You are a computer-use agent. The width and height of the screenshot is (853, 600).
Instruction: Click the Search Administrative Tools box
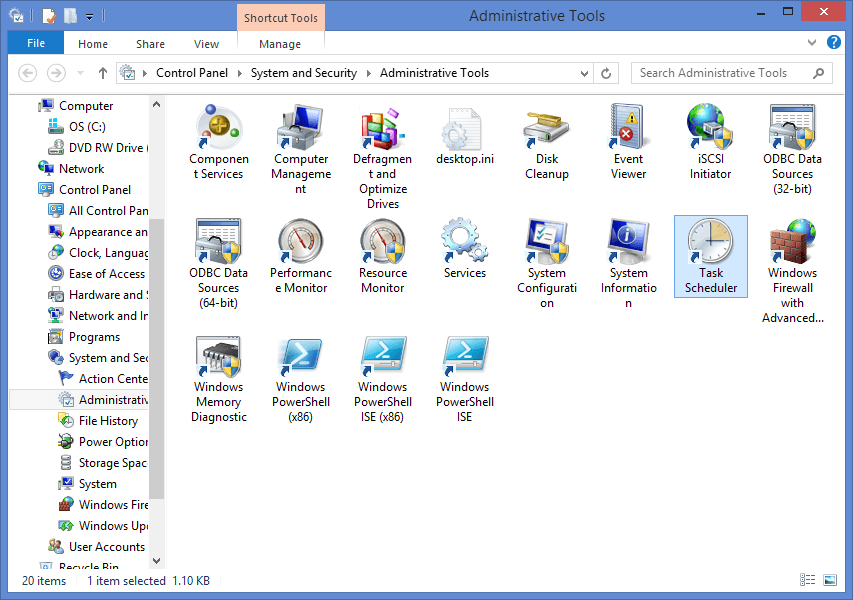pos(732,73)
